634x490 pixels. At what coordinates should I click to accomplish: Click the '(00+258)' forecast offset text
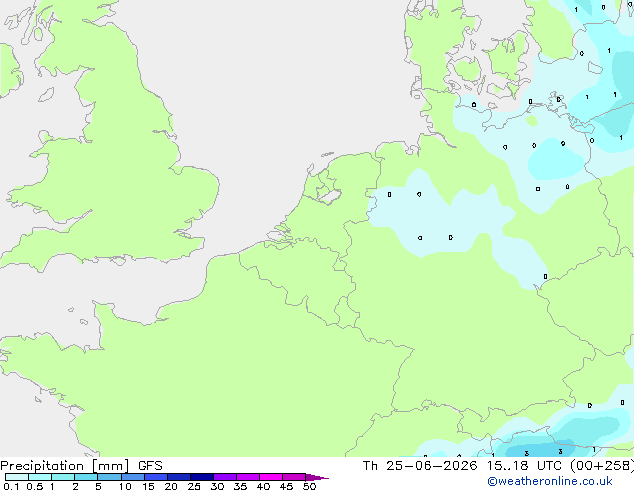(x=602, y=466)
